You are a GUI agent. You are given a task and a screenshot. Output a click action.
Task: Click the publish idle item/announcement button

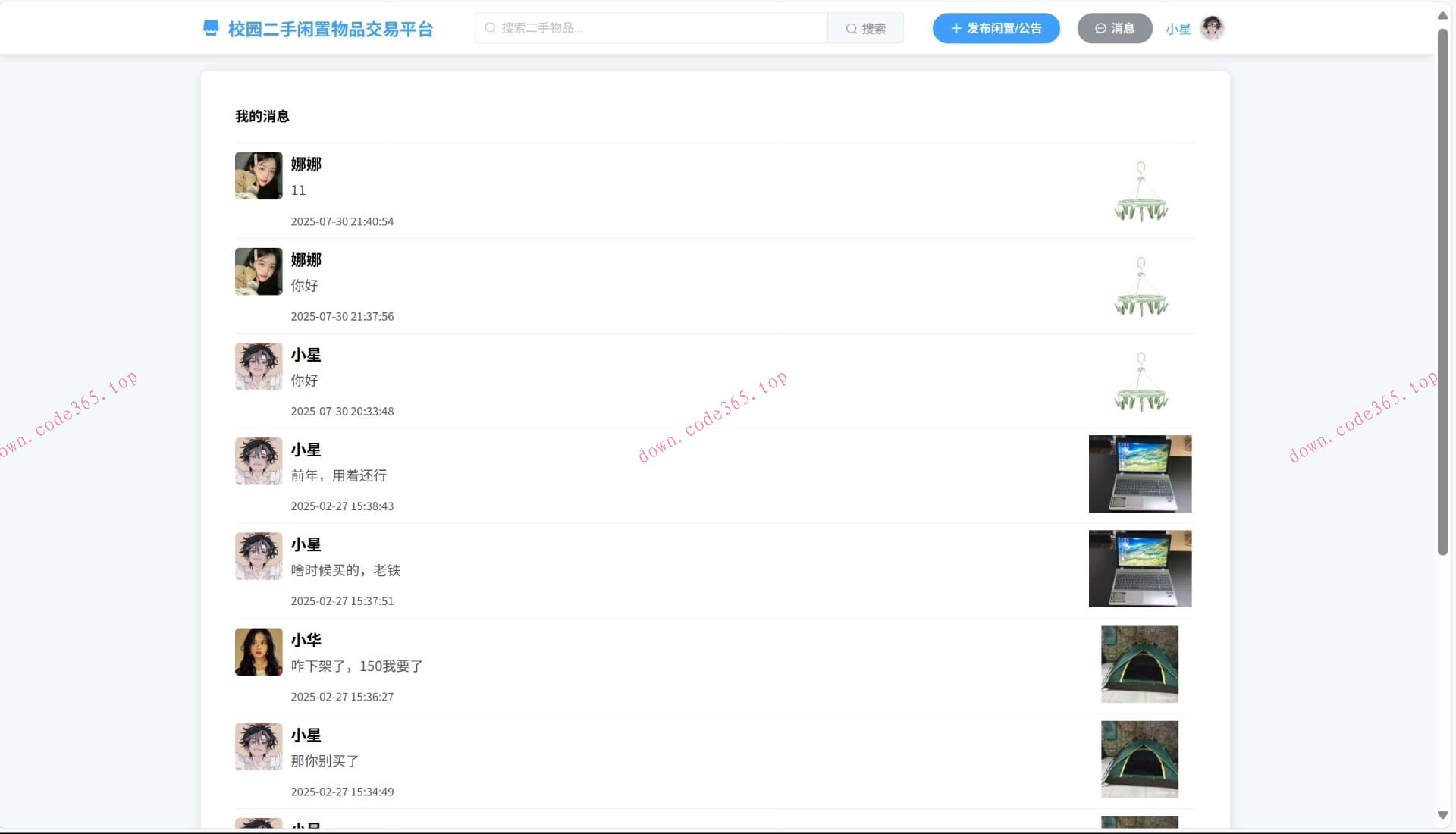996,28
